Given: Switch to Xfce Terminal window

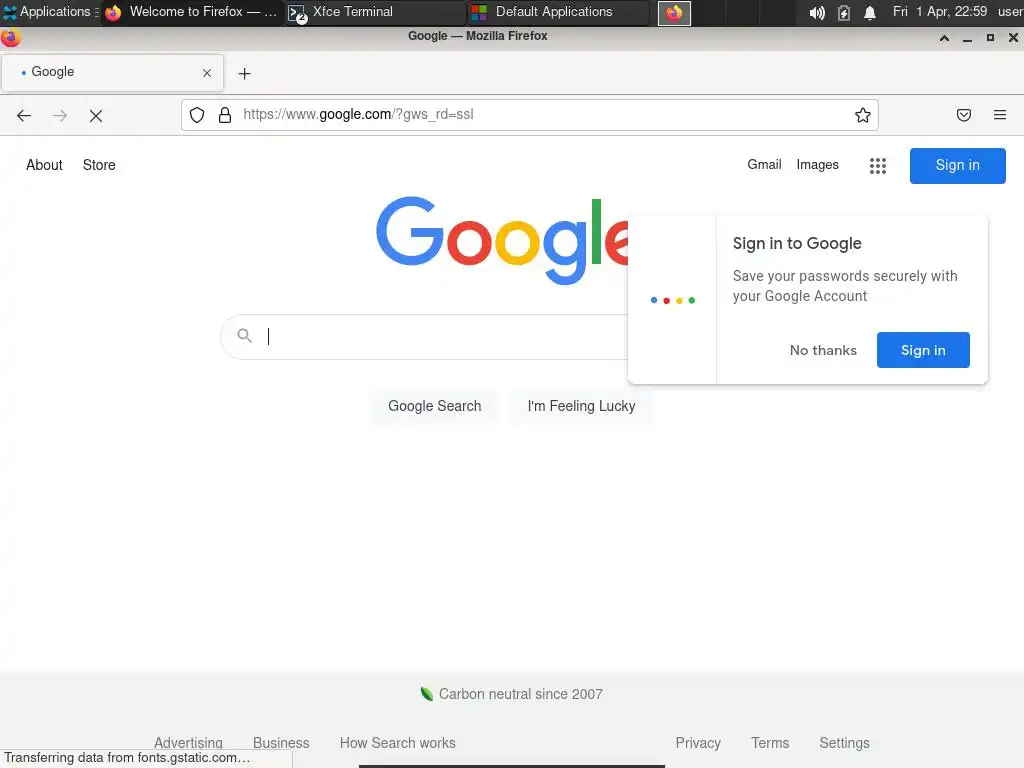Looking at the screenshot, I should [x=376, y=12].
